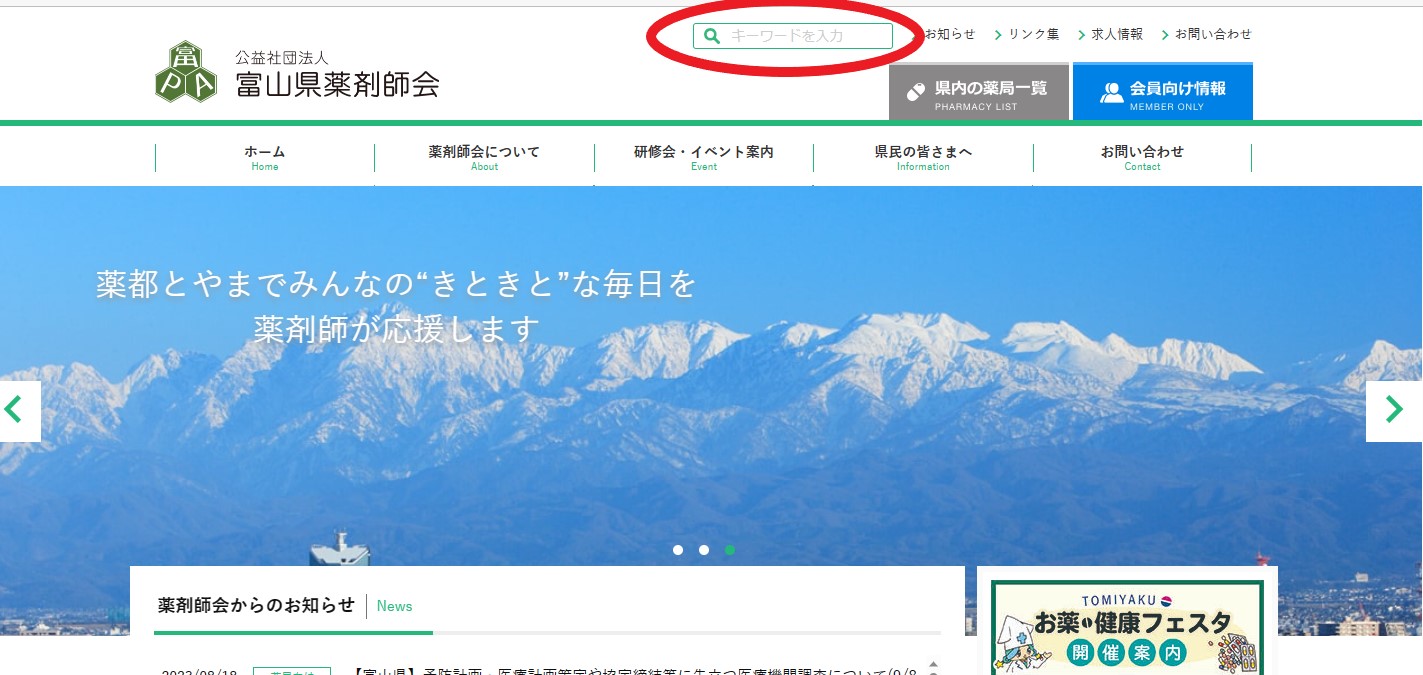This screenshot has width=1423, height=675.
Task: Open the 県民の皆さまへ Information menu
Action: pos(923,158)
